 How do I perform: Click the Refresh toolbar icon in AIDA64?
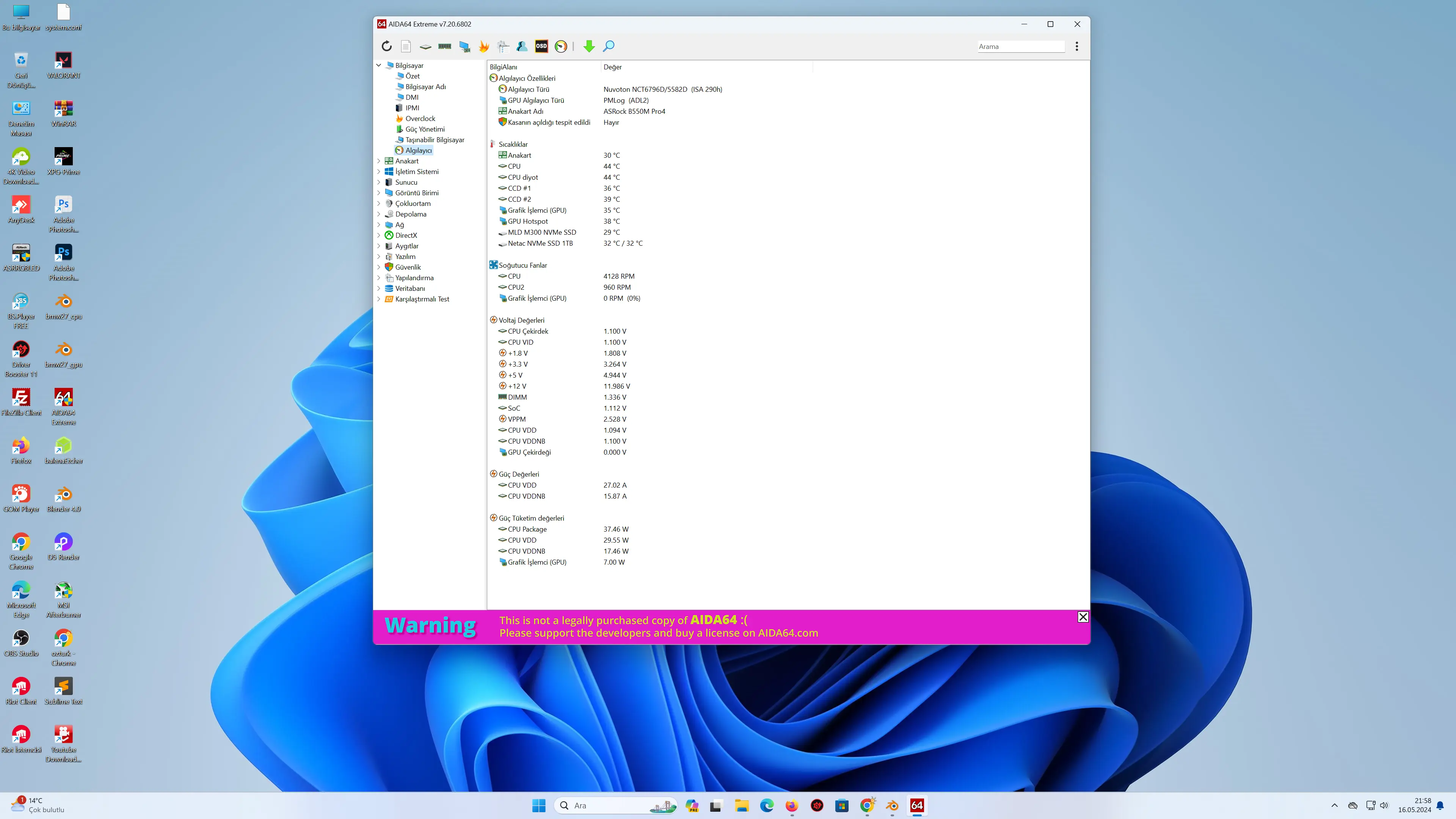[x=387, y=46]
